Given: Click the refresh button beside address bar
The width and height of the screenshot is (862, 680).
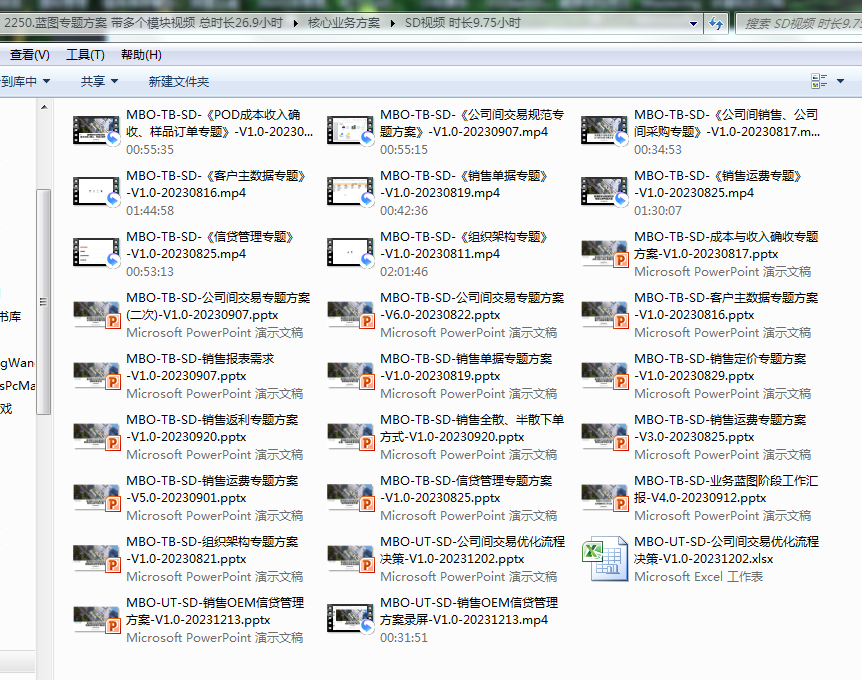Looking at the screenshot, I should pos(716,23).
